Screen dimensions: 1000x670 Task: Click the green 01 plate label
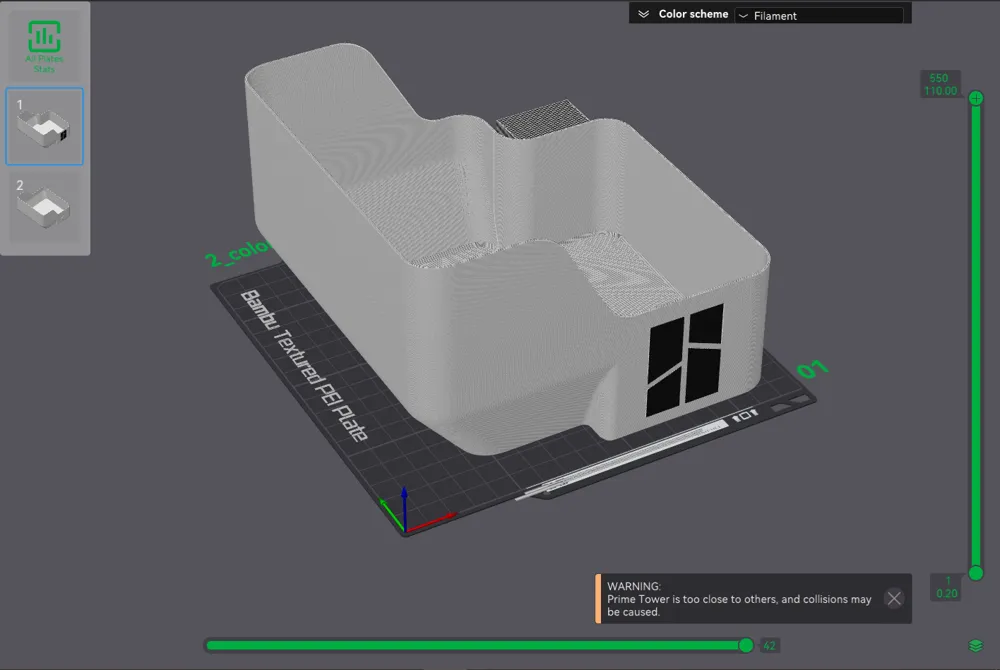(x=812, y=369)
